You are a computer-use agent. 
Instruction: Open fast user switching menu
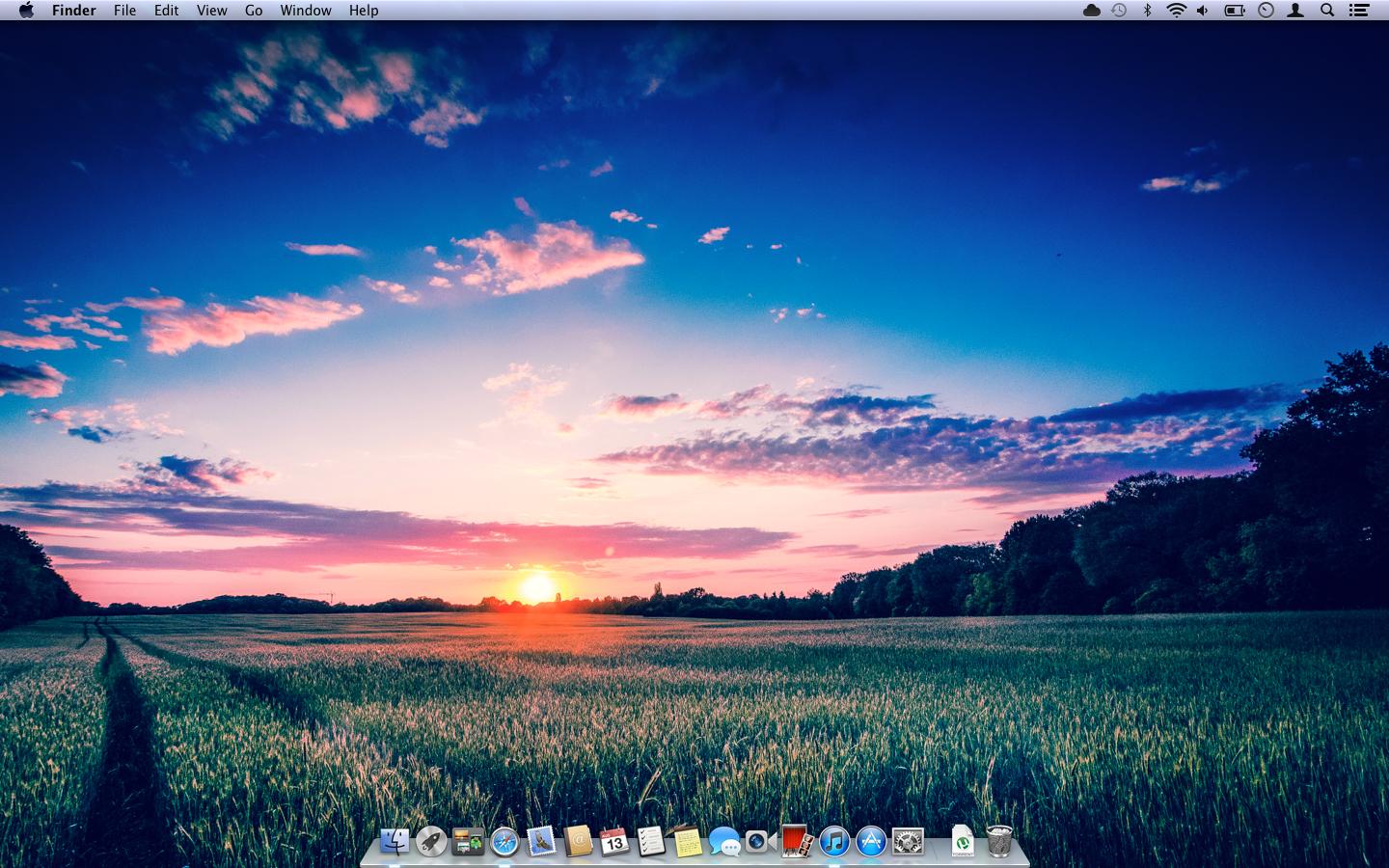[1297, 11]
